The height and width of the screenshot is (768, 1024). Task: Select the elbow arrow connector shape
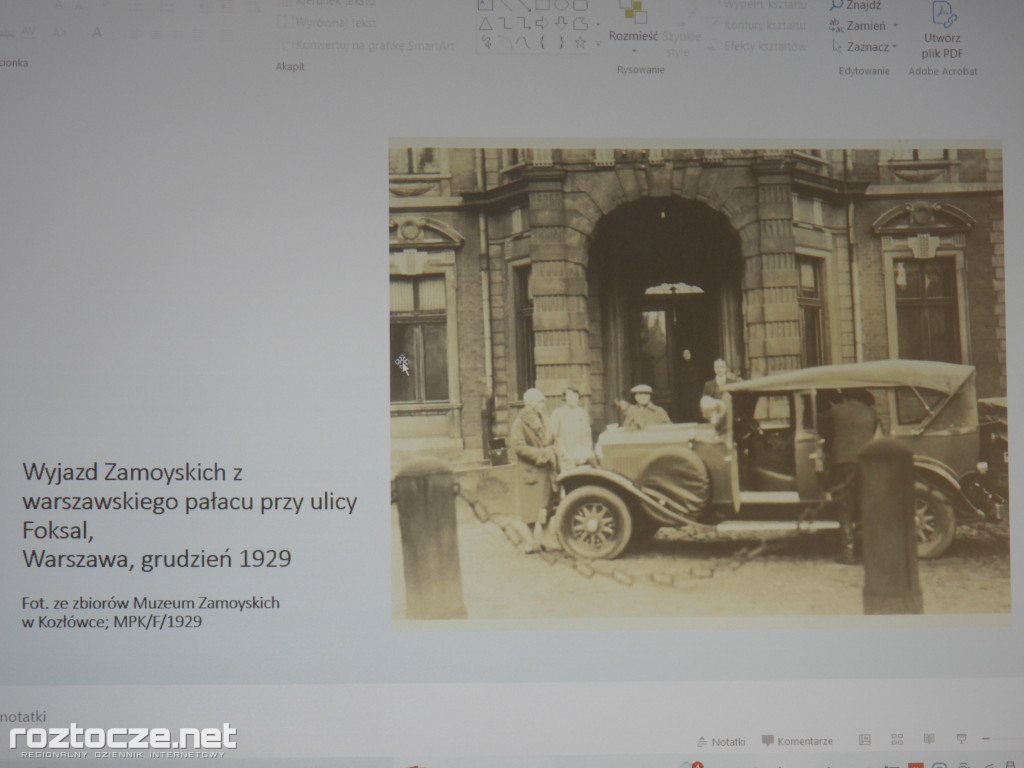coord(523,24)
